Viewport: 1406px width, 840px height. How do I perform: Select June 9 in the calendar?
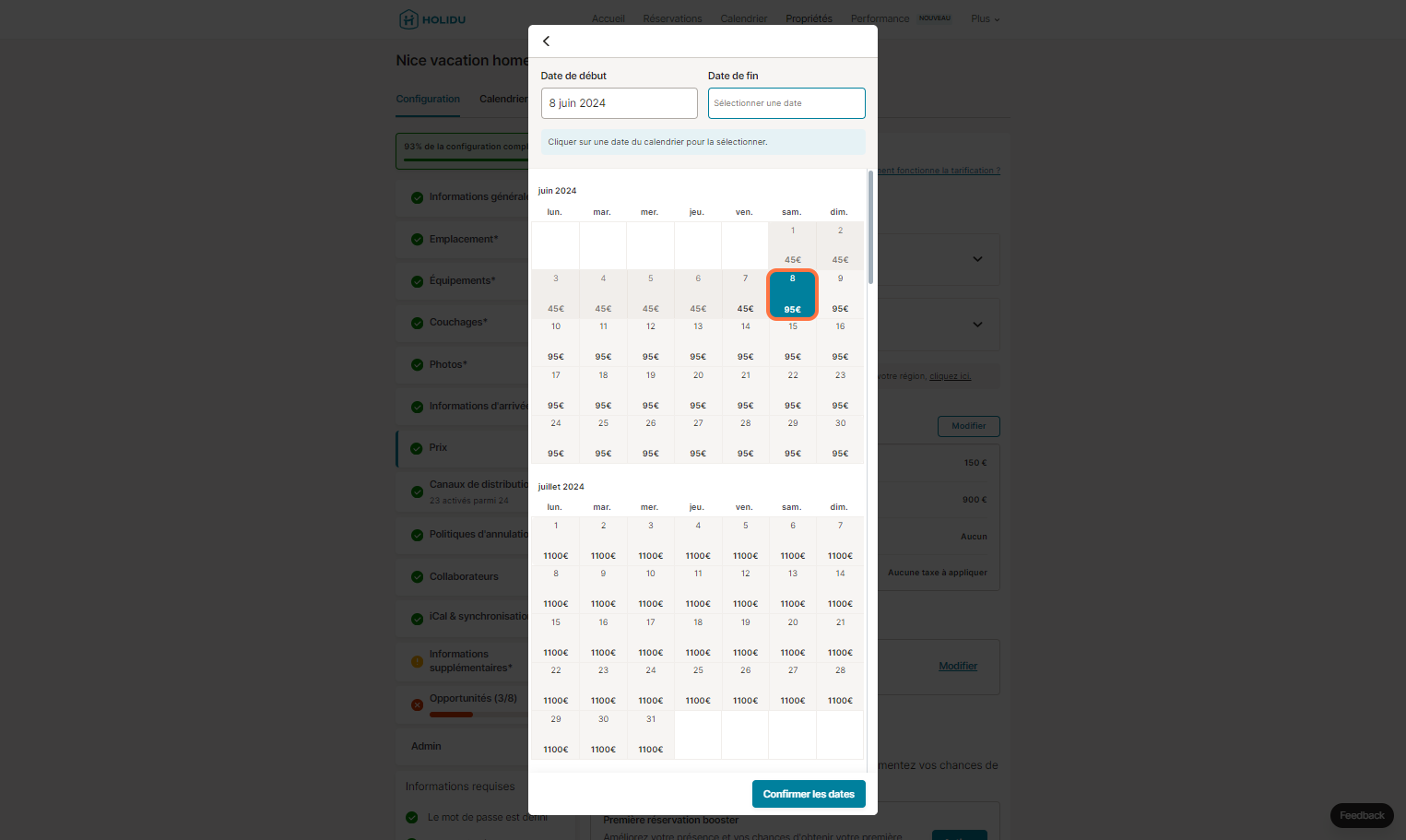[840, 294]
